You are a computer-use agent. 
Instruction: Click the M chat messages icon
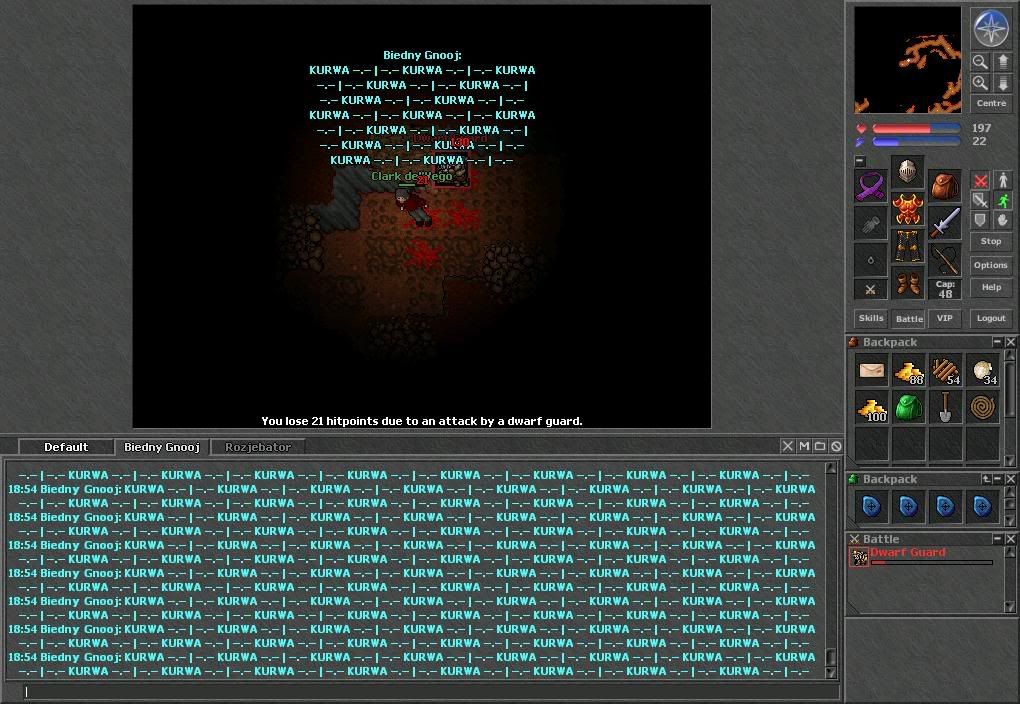804,446
